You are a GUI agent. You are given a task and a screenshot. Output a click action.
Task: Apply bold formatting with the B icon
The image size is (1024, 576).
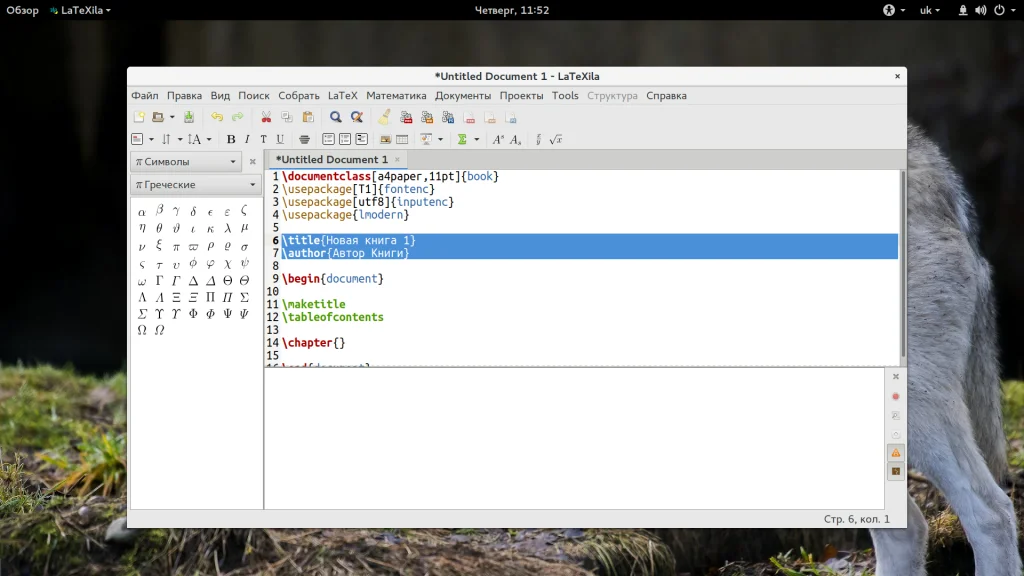231,139
